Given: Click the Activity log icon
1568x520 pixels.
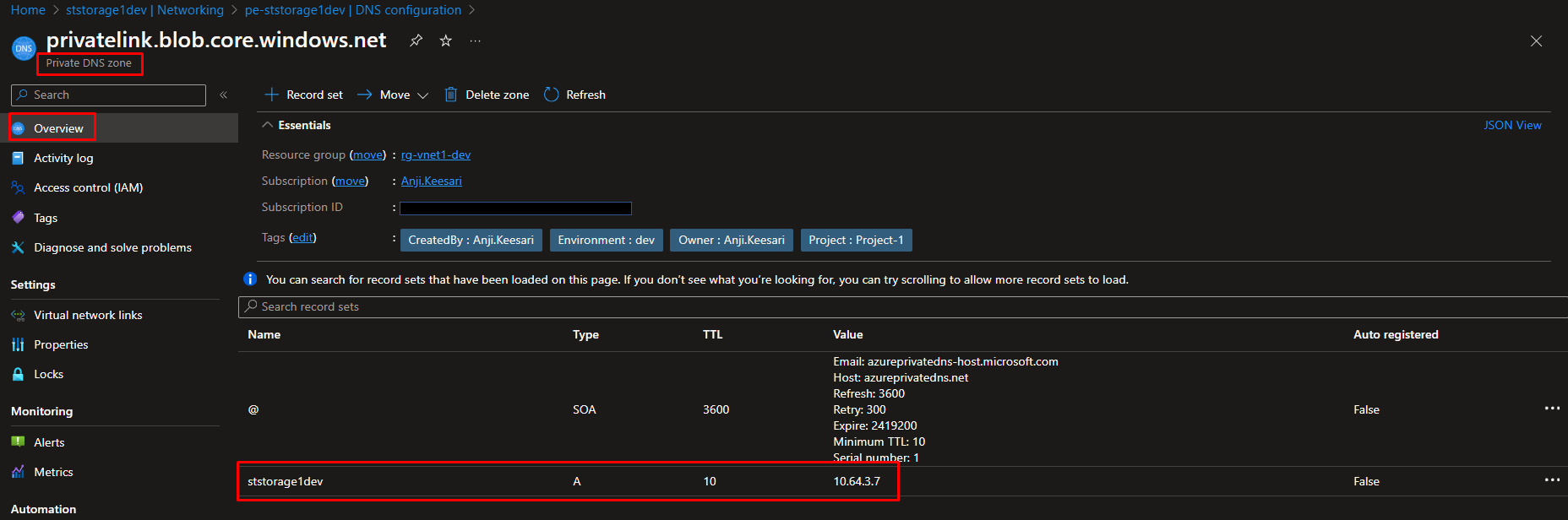Looking at the screenshot, I should [x=18, y=158].
